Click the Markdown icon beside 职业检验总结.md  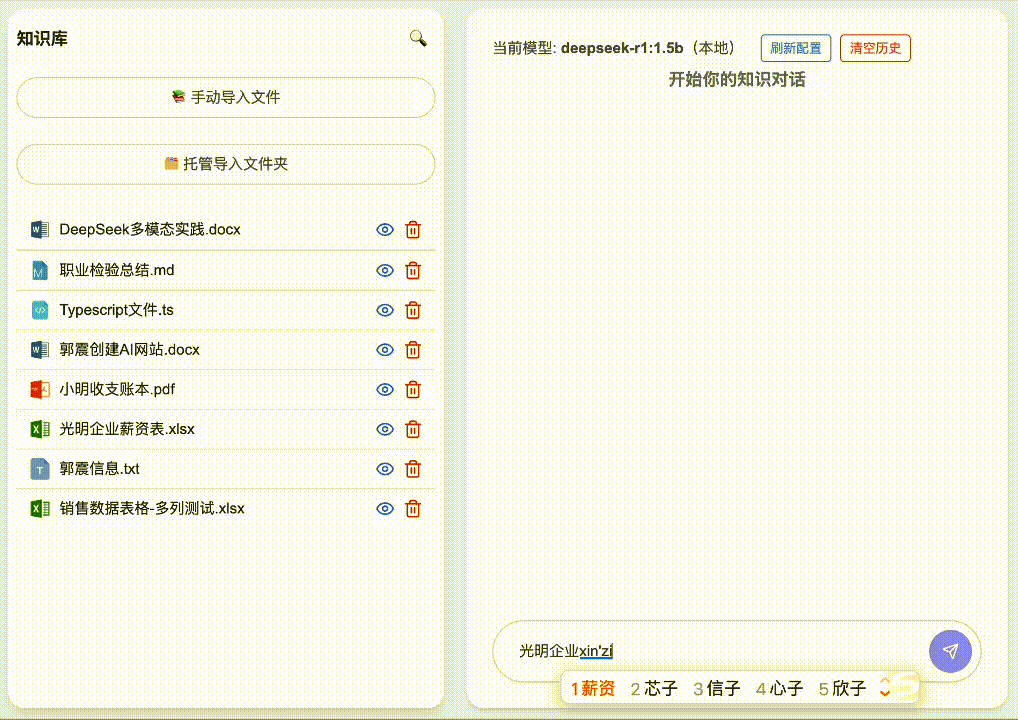point(39,270)
